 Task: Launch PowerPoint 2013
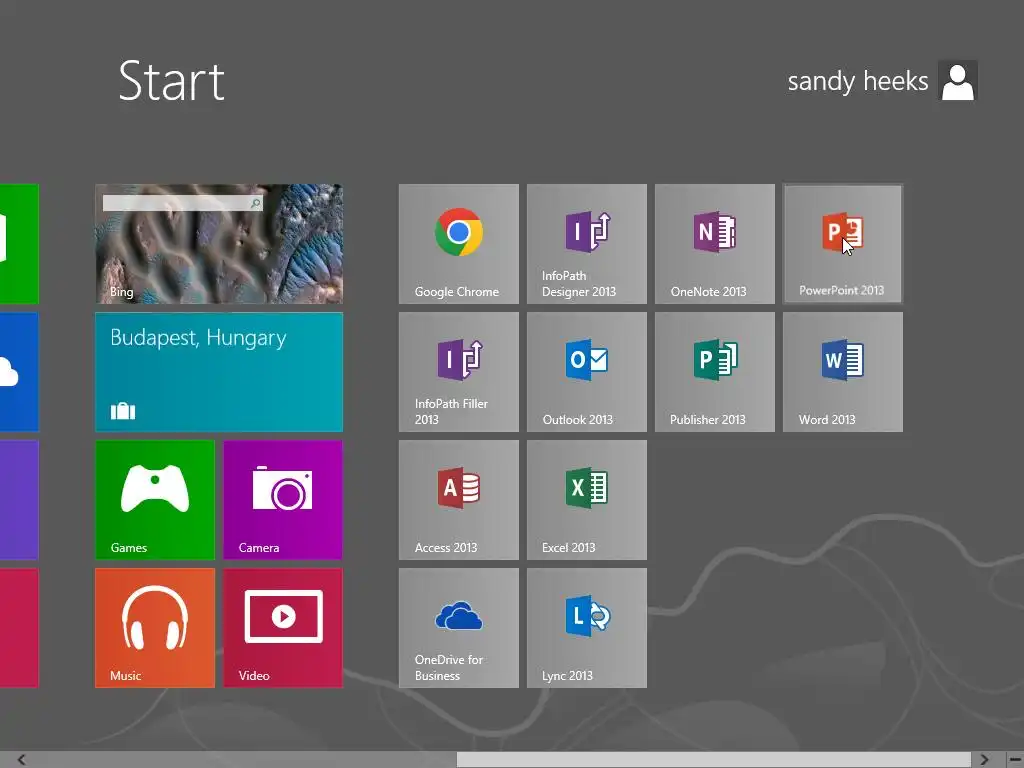(x=842, y=244)
